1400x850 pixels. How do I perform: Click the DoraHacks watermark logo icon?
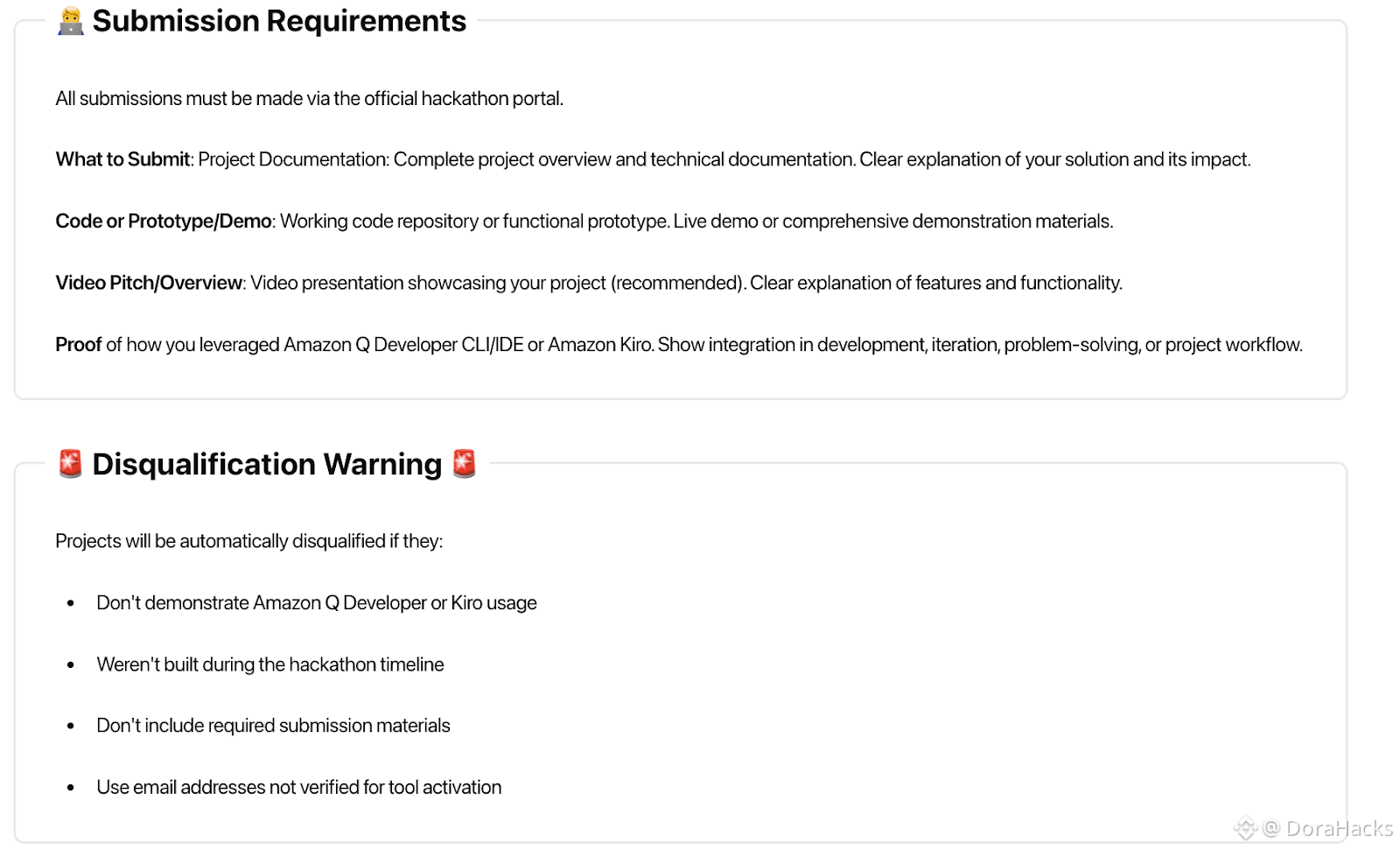click(x=1244, y=827)
